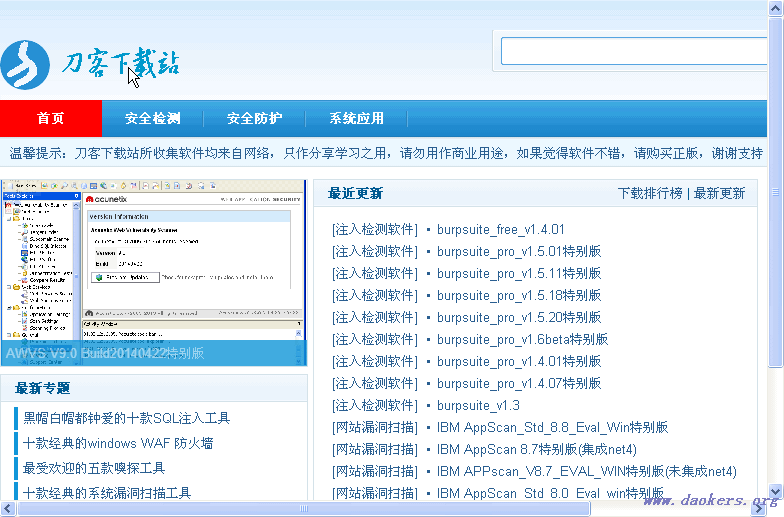The height and width of the screenshot is (517, 784).
Task: Click the 刀客下载站 site logo
Action: click(x=90, y=65)
